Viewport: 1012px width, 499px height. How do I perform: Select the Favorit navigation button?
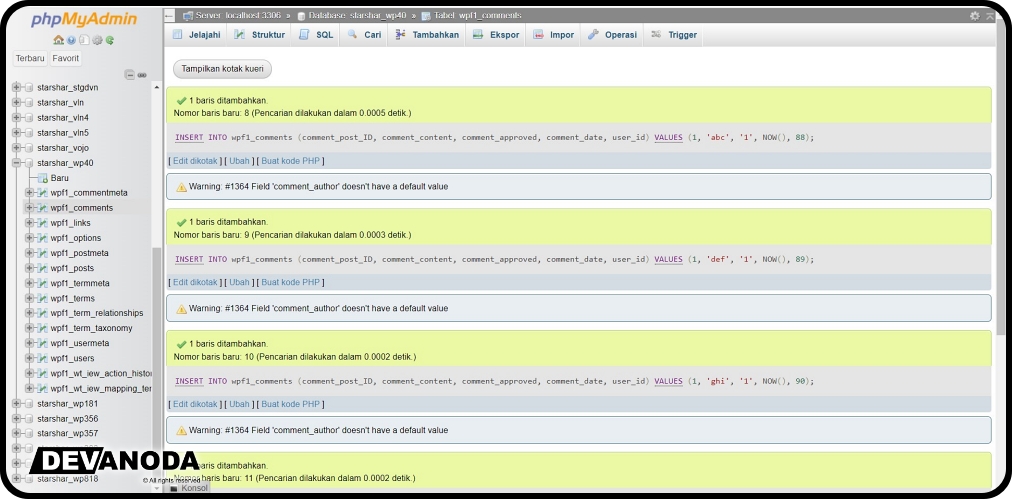click(x=66, y=58)
